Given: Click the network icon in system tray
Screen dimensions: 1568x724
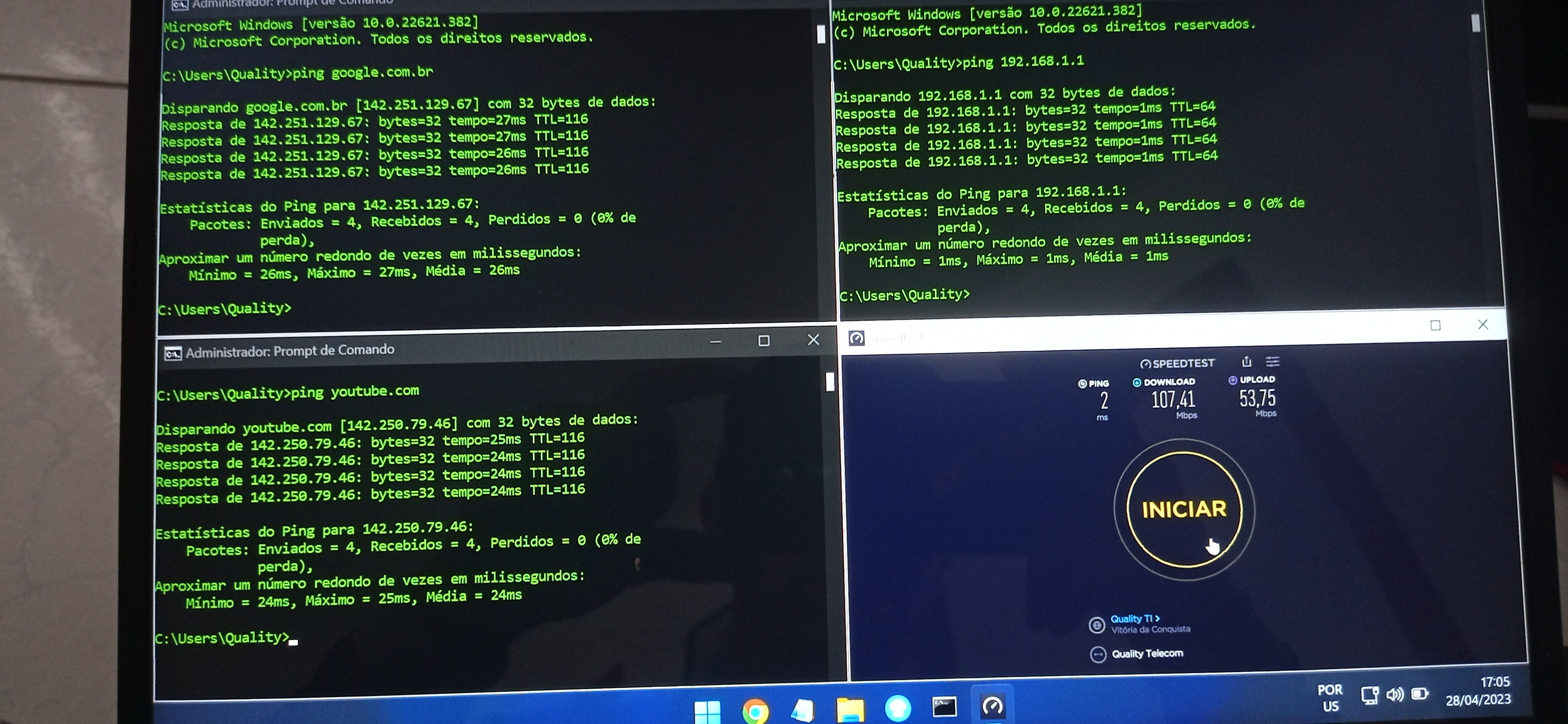Looking at the screenshot, I should coord(1370,695).
